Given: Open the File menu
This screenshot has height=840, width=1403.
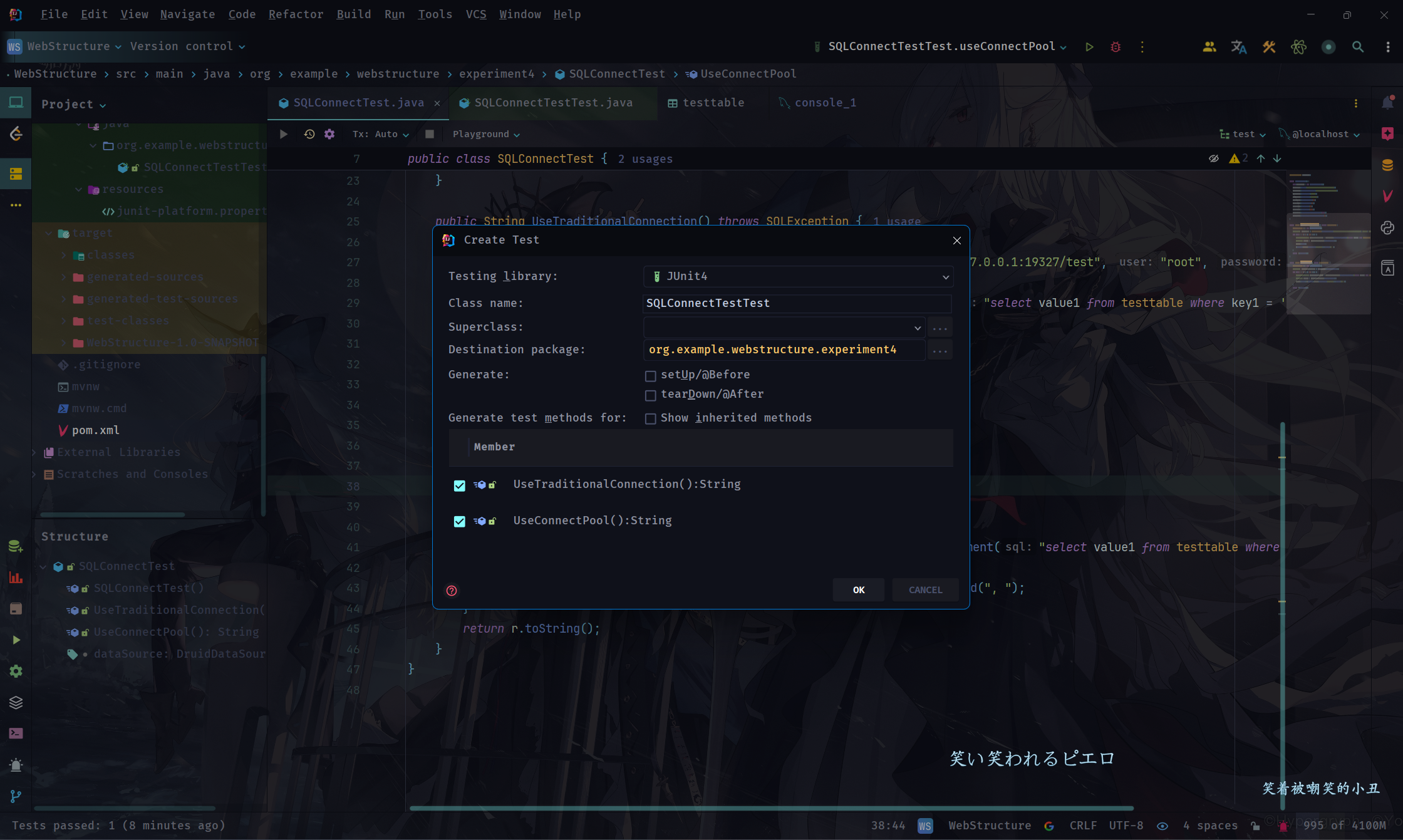Looking at the screenshot, I should (x=54, y=14).
